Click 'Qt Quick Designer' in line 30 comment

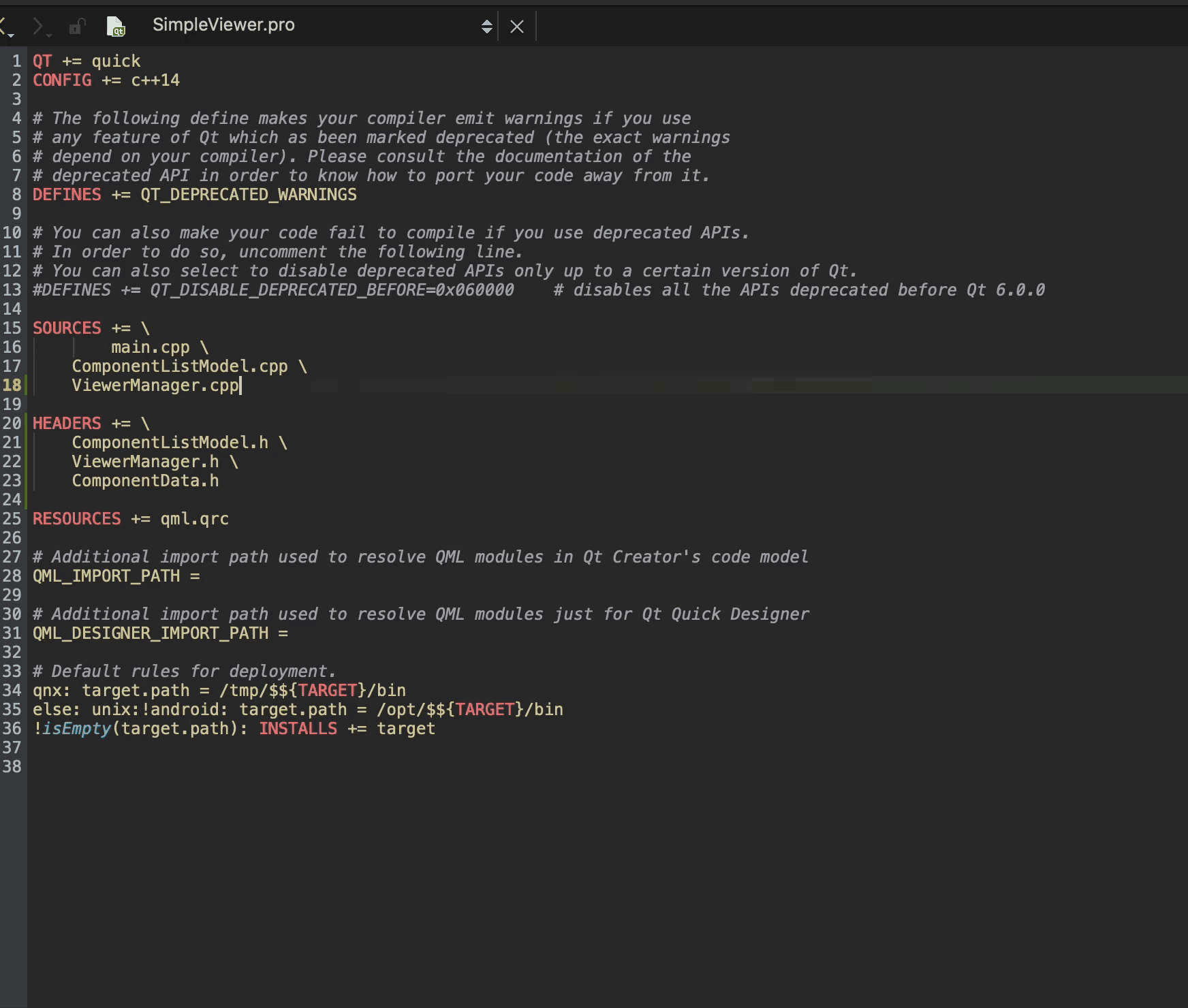pos(725,614)
